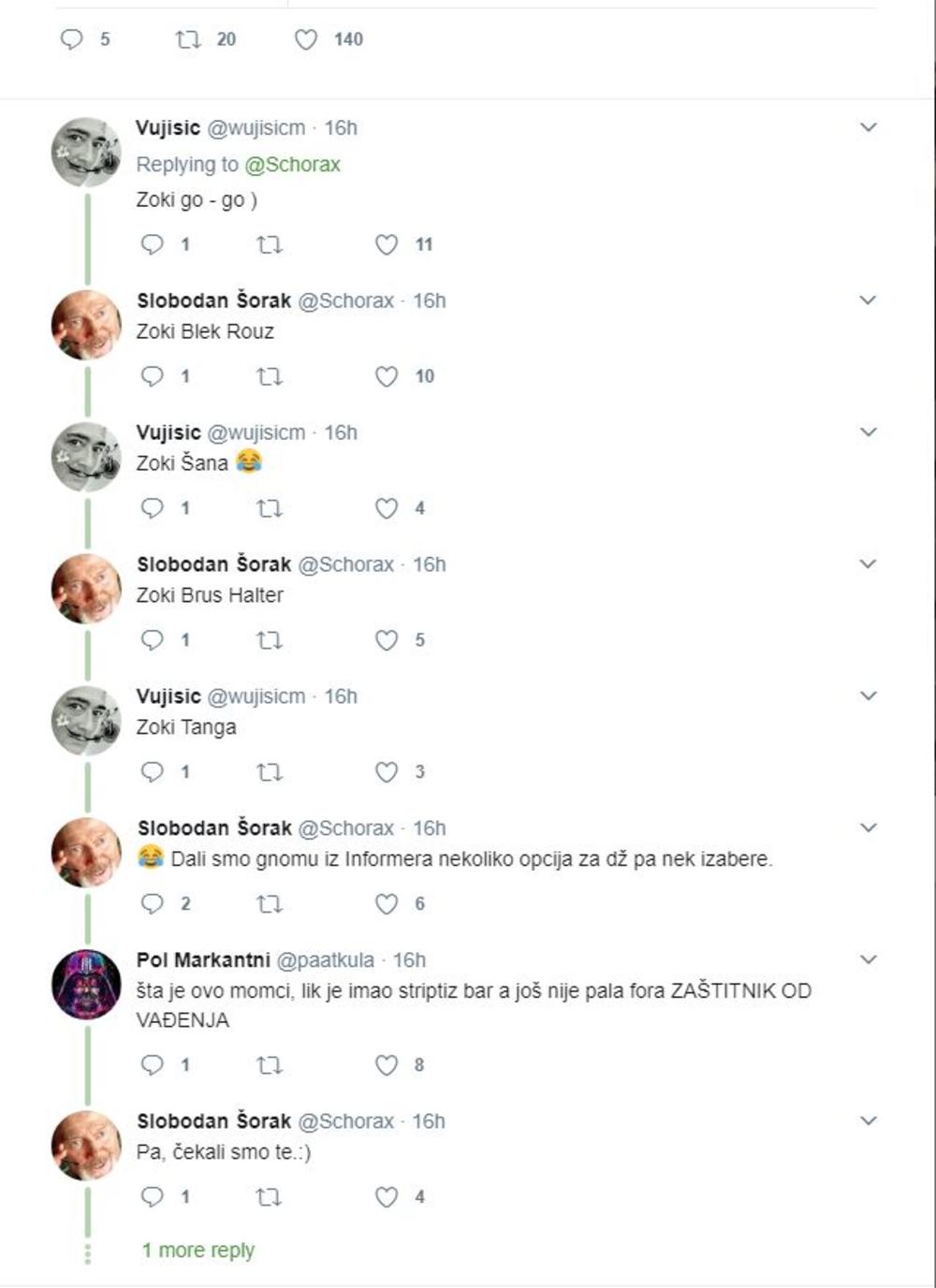Like Pol Markantni's tweet
Screen dimensions: 936x1288
[387, 1065]
